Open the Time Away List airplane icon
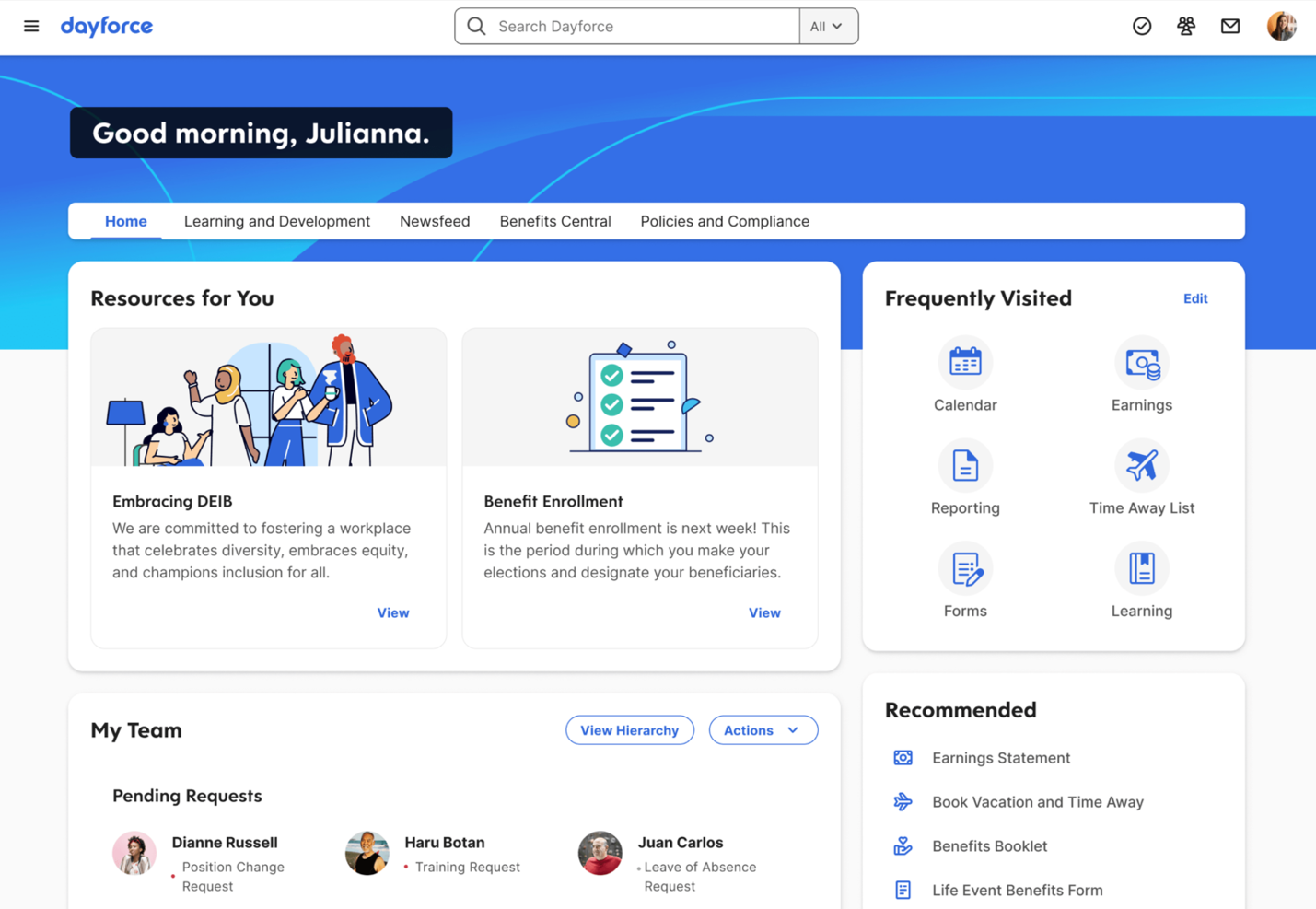 tap(1141, 466)
